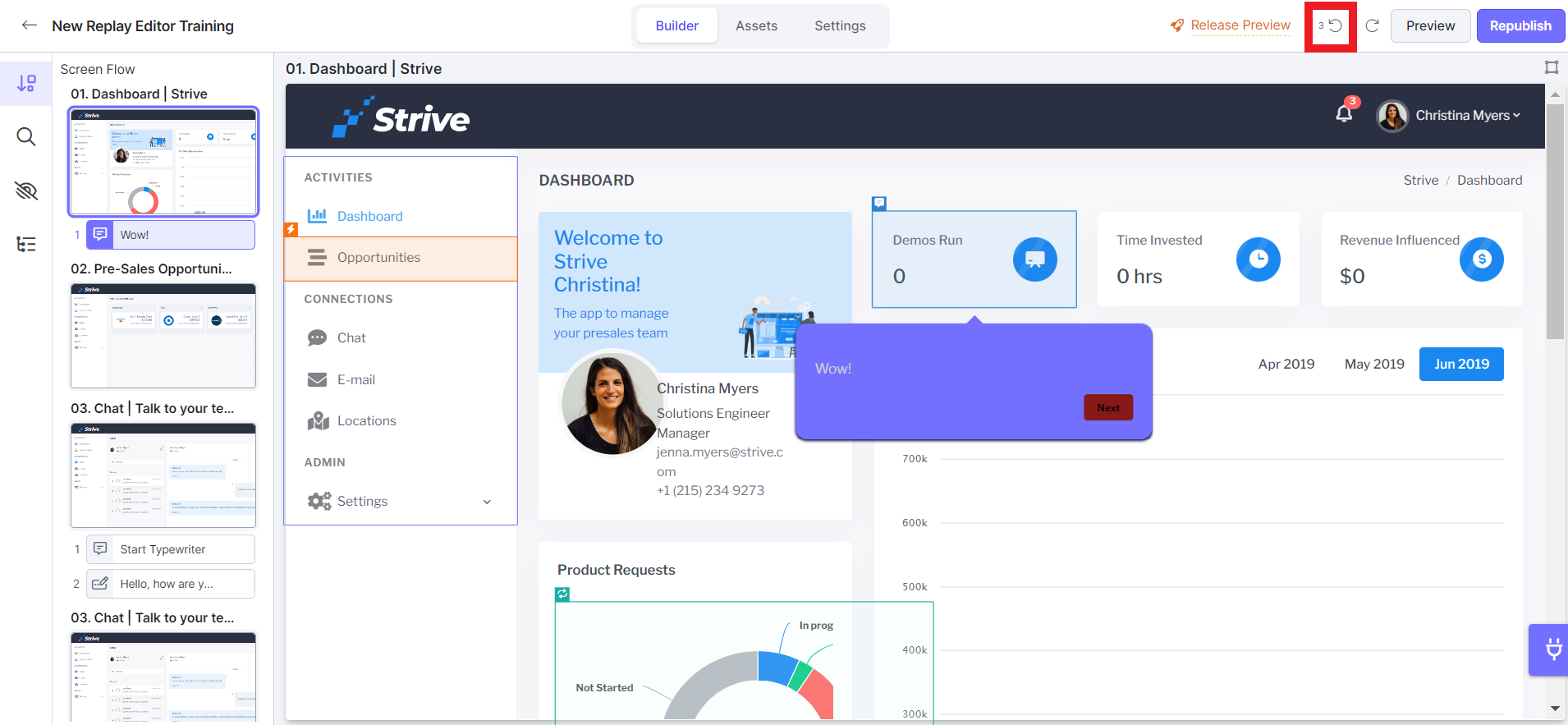Click the Strive logo
The width and height of the screenshot is (1568, 725).
click(x=401, y=117)
